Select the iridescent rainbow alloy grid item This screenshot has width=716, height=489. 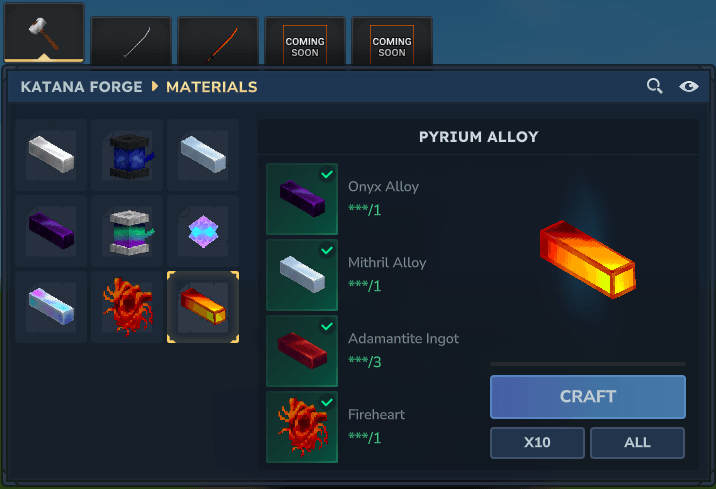51,307
